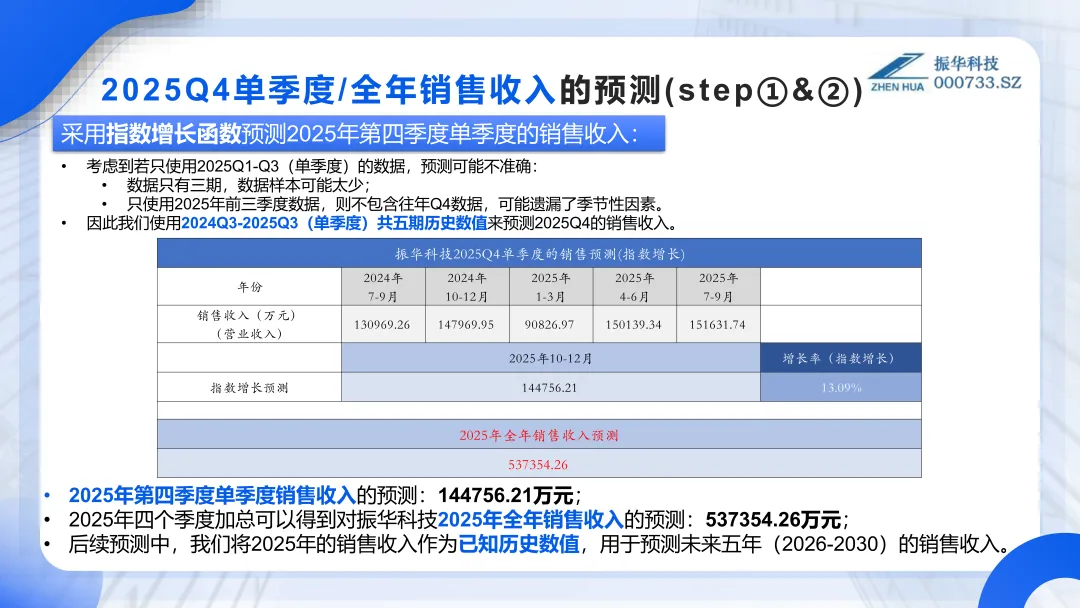Click red total value 537354.26 in table
The width and height of the screenshot is (1080, 608).
538,465
